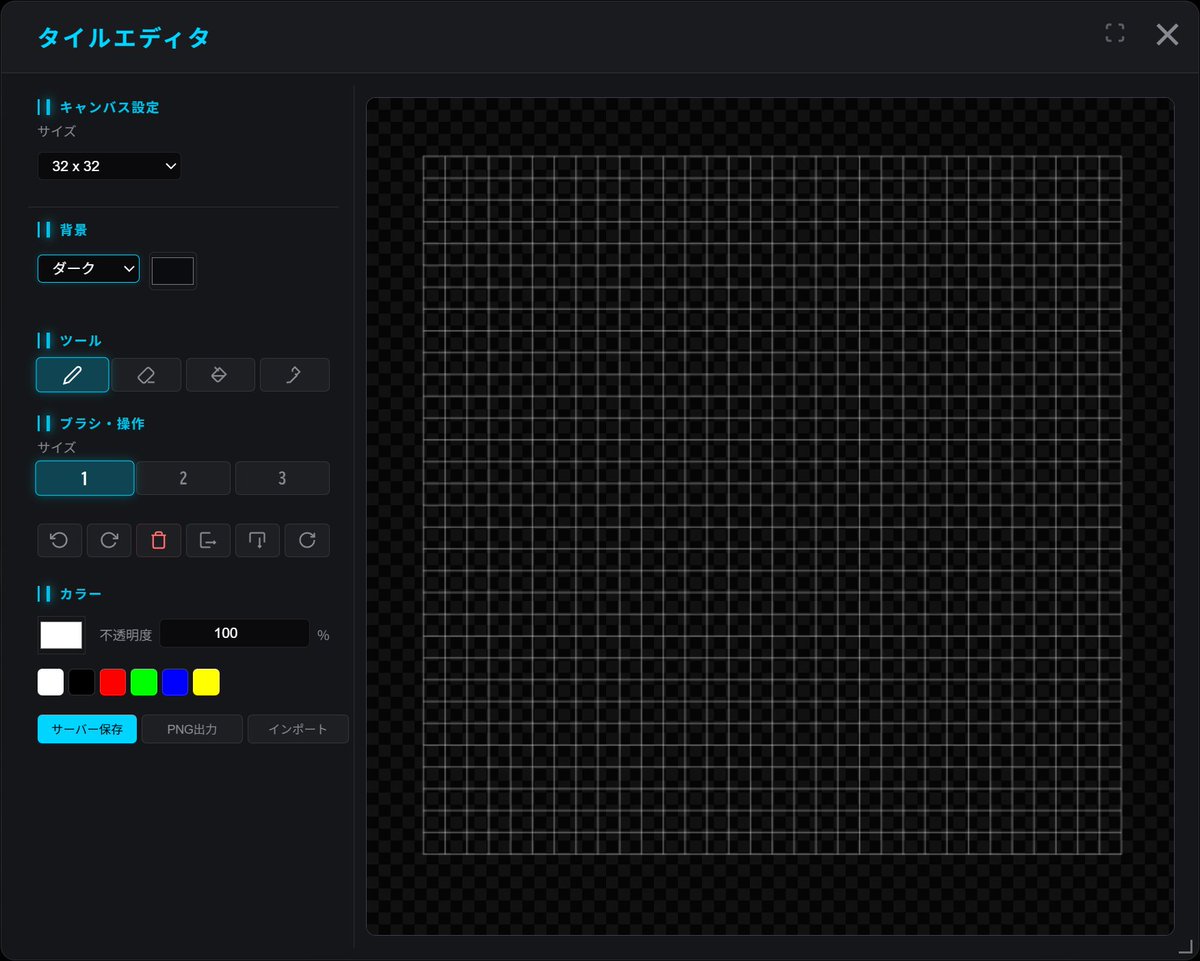Pick the black palette color
1200x961 pixels.
click(82, 682)
